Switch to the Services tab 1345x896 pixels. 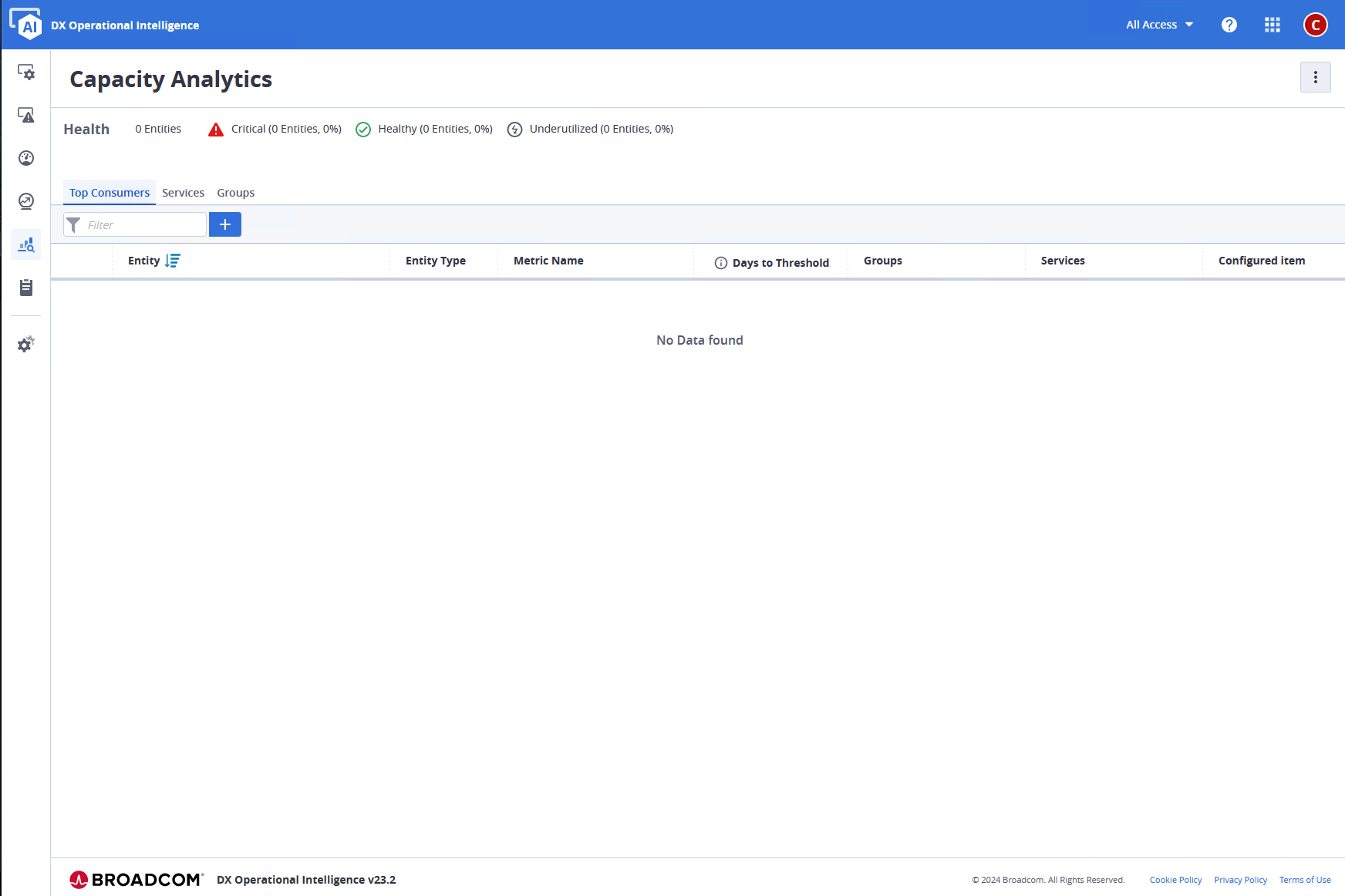(183, 193)
